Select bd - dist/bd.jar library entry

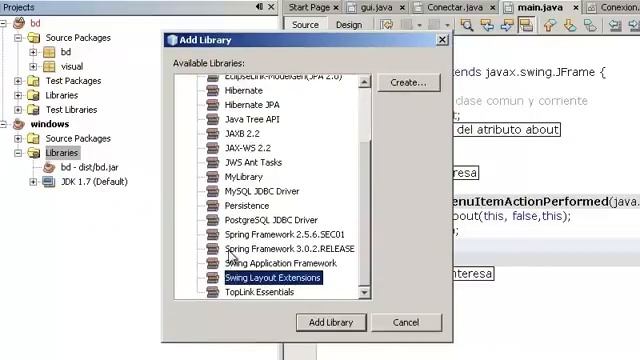[x=89, y=167]
